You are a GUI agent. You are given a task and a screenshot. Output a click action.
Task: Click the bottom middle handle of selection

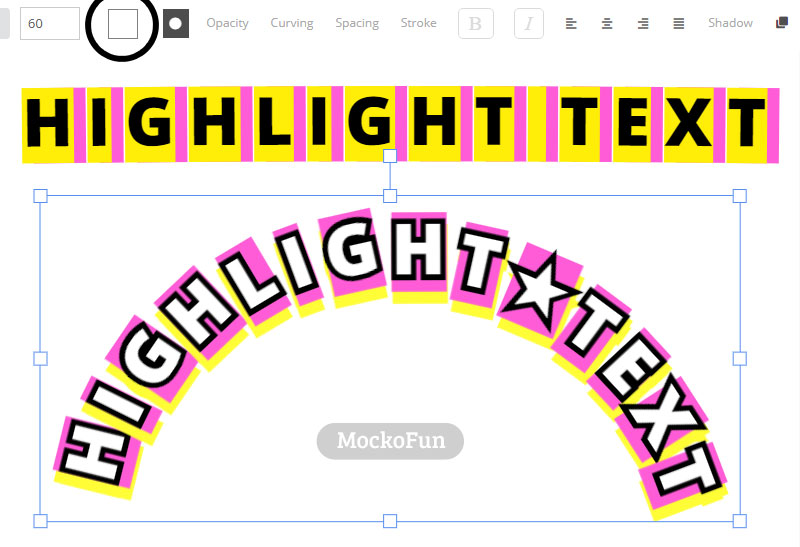390,521
